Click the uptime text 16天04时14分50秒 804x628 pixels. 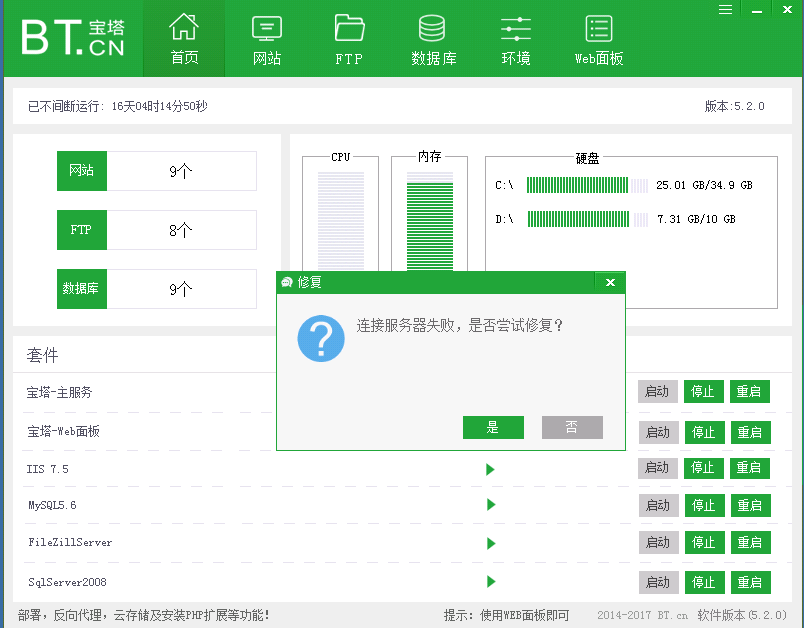pyautogui.click(x=159, y=107)
